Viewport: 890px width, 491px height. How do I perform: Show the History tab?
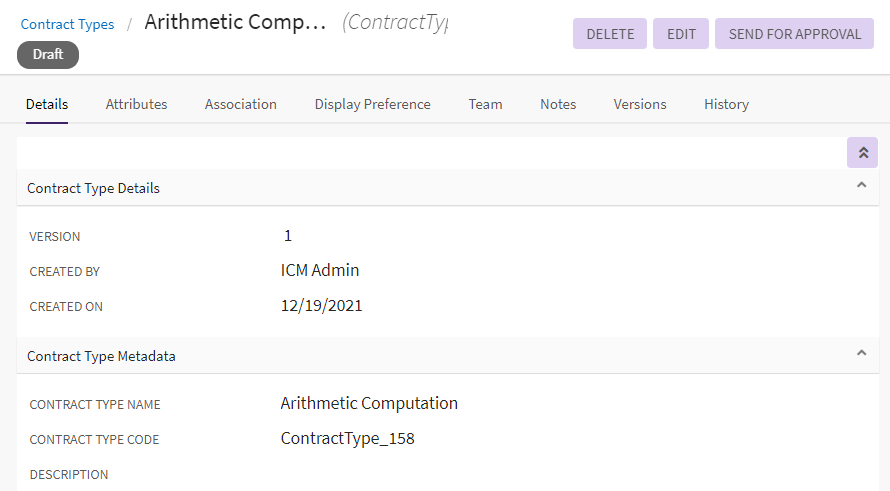(x=726, y=104)
